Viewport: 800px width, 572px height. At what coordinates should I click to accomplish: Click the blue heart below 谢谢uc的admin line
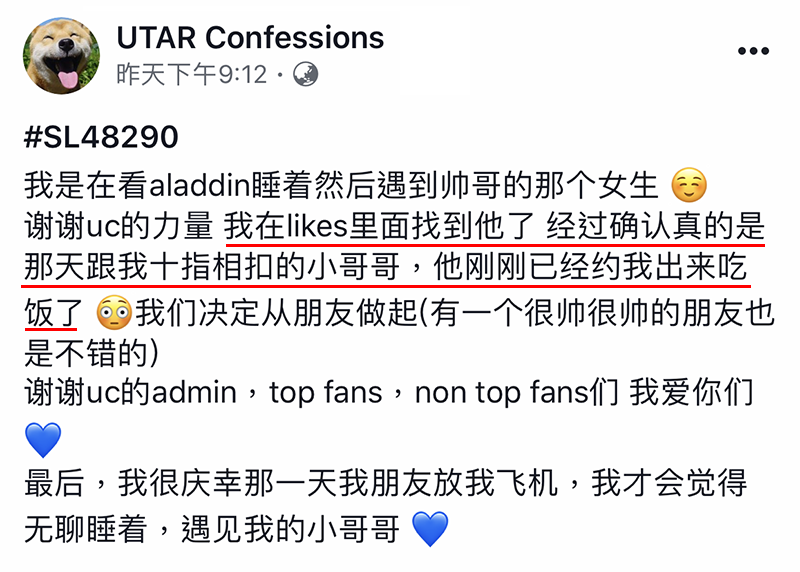point(43,439)
